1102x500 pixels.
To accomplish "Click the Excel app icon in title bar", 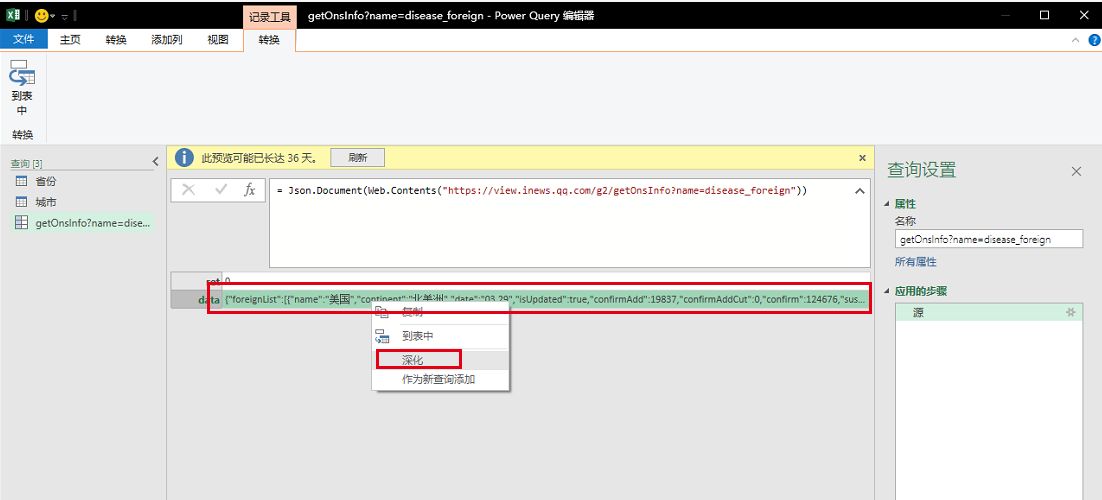I will (x=13, y=15).
